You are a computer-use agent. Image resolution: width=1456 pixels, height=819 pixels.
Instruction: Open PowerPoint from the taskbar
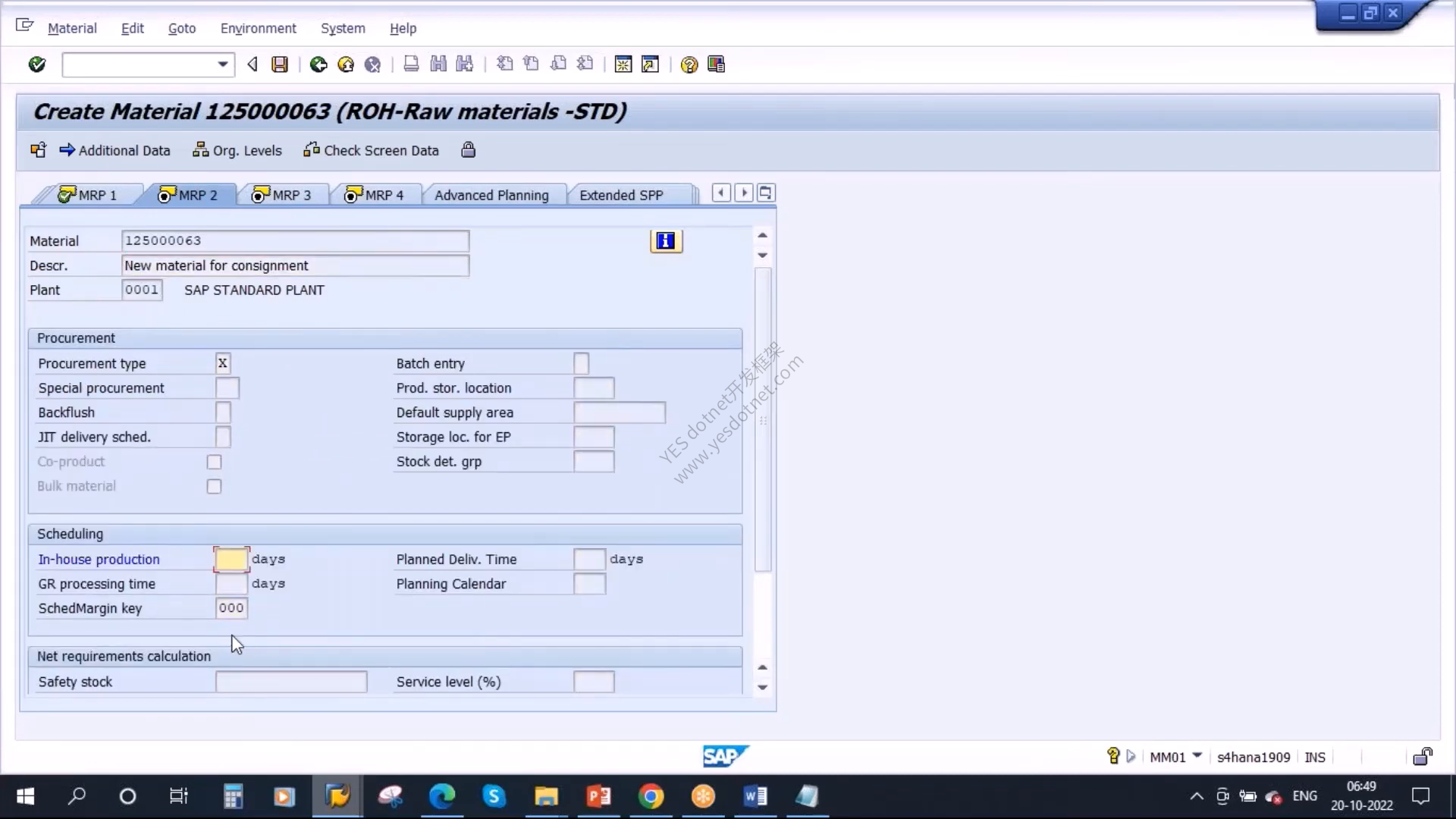tap(598, 796)
